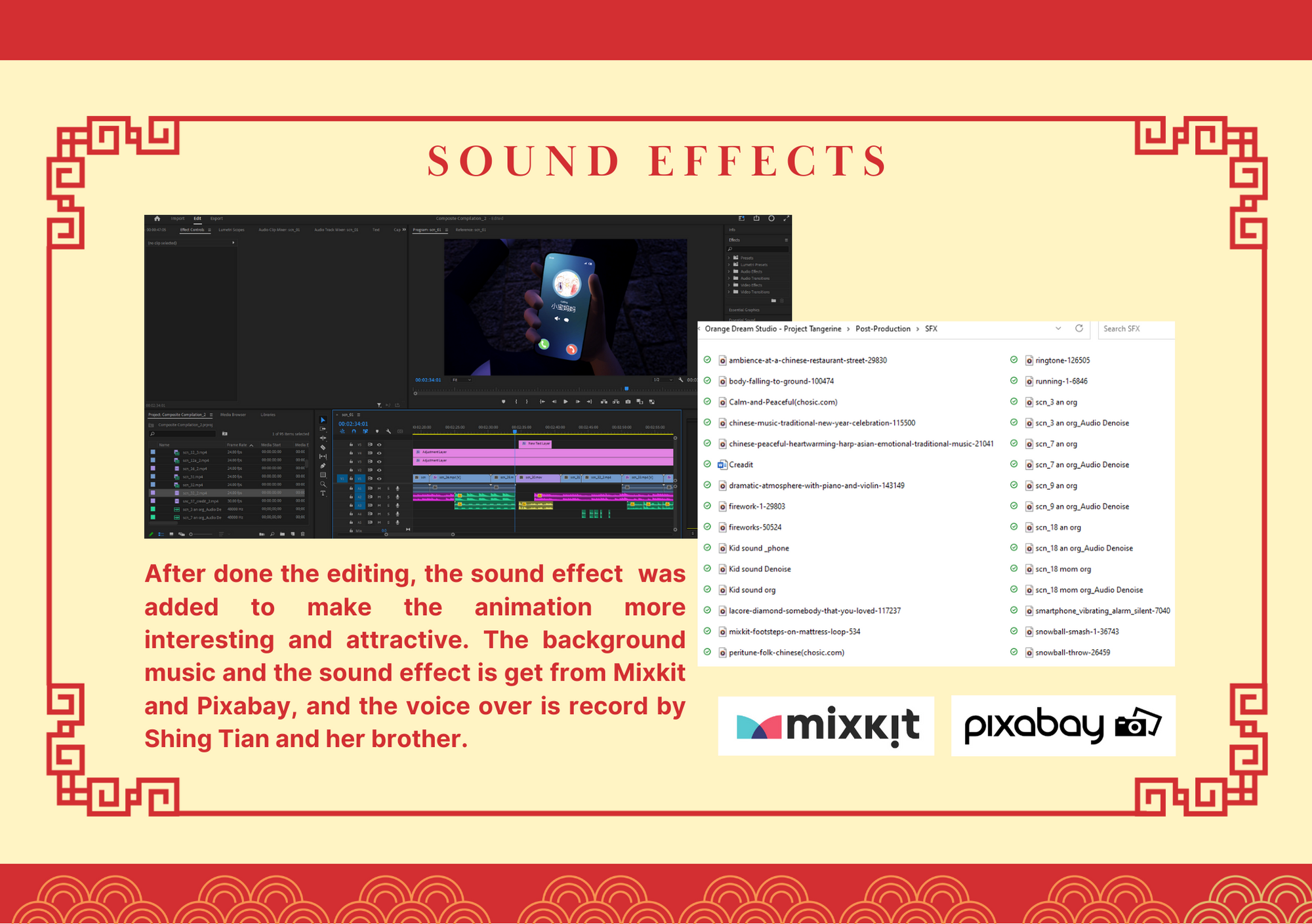Click Orange Dream Studio breadcrumb

point(773,329)
